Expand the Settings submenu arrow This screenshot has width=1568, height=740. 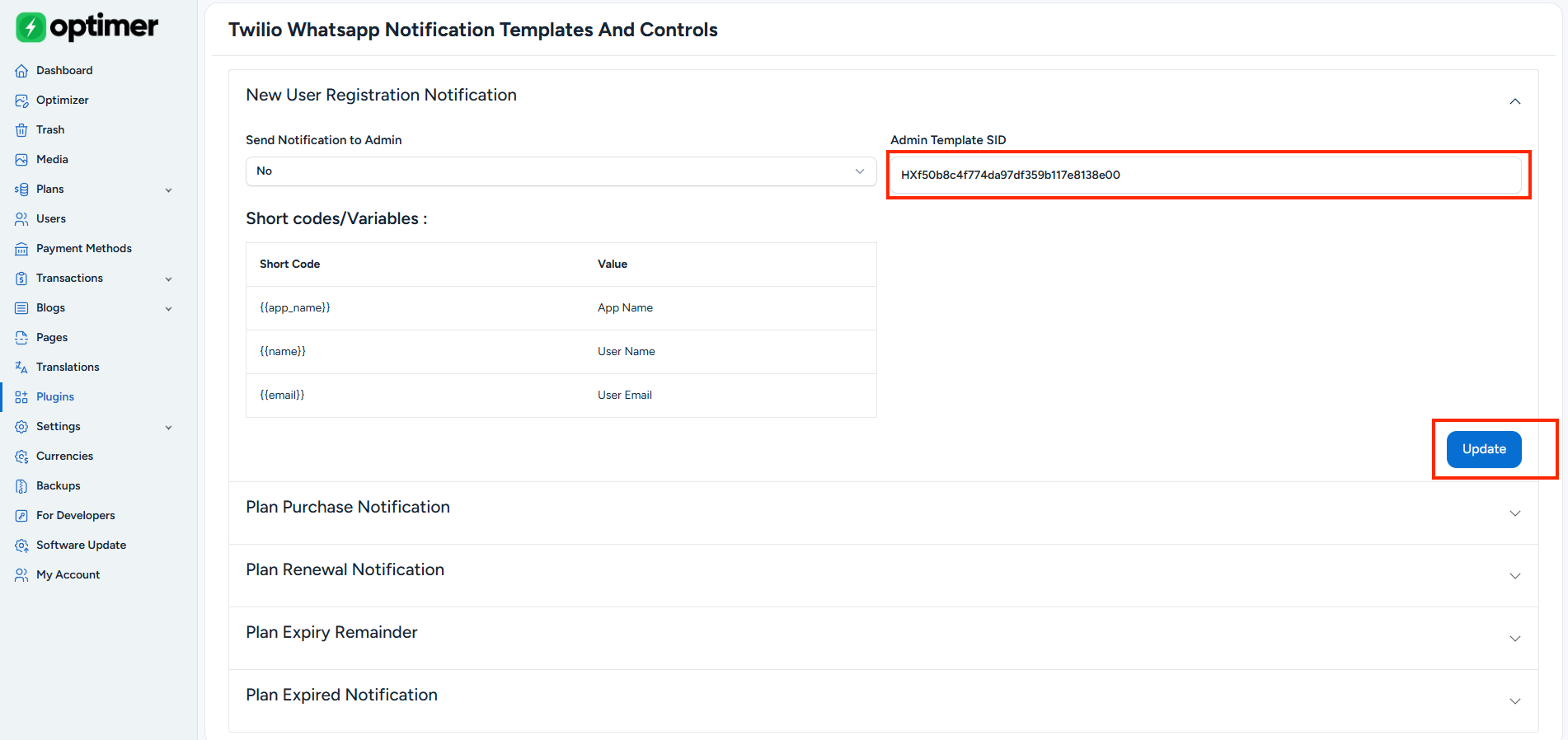[169, 428]
